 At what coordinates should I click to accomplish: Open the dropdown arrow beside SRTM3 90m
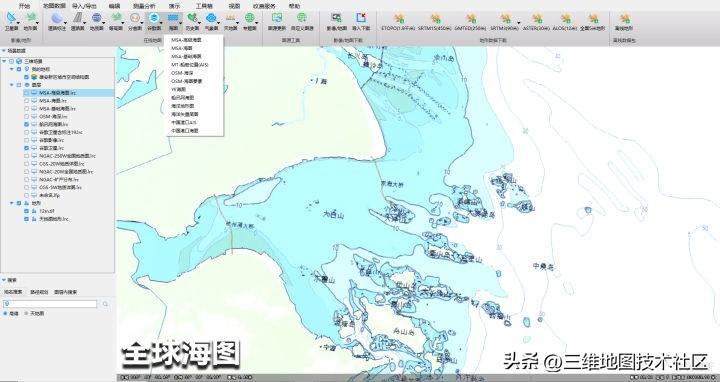(519, 23)
